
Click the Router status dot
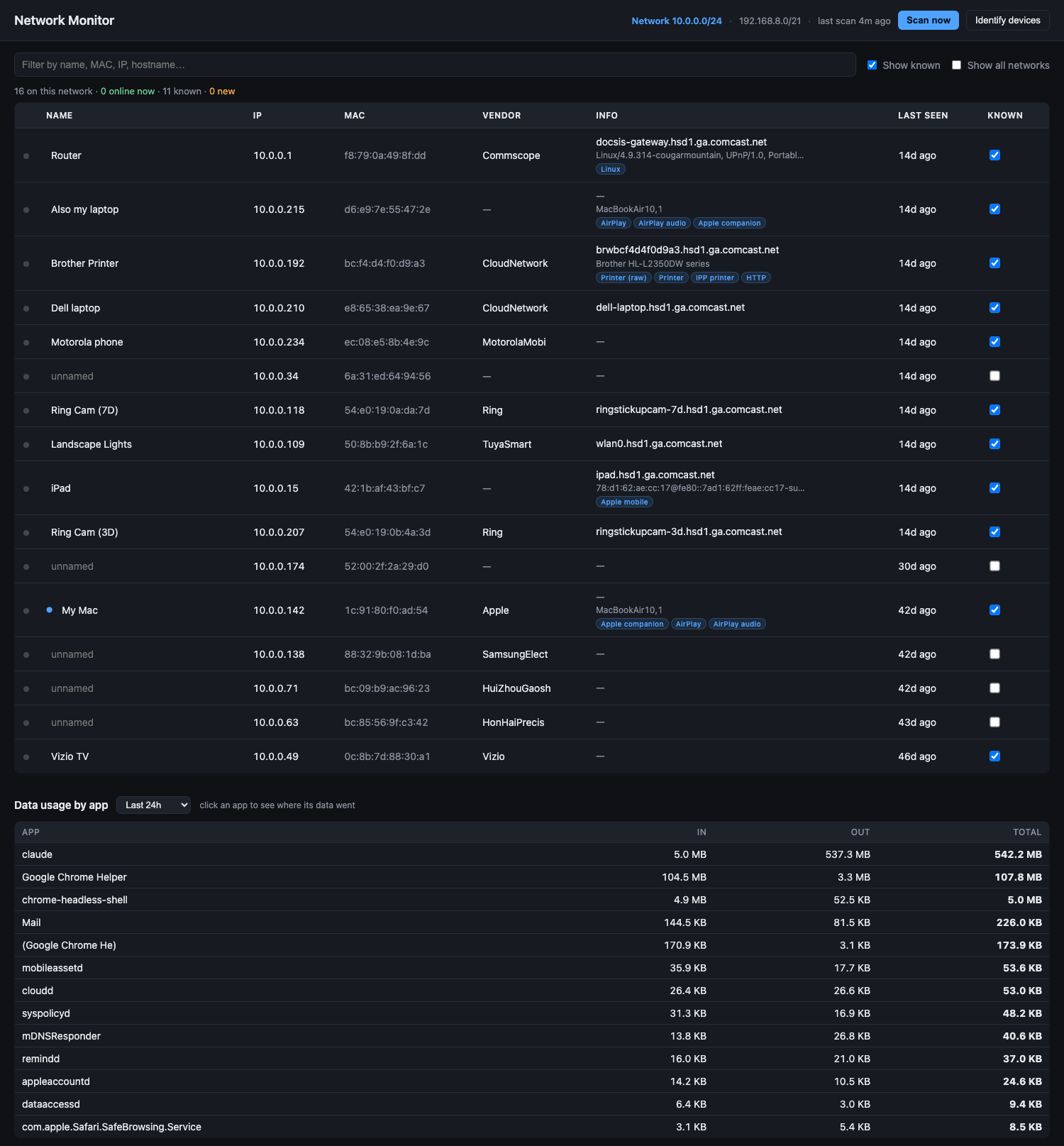[x=26, y=156]
